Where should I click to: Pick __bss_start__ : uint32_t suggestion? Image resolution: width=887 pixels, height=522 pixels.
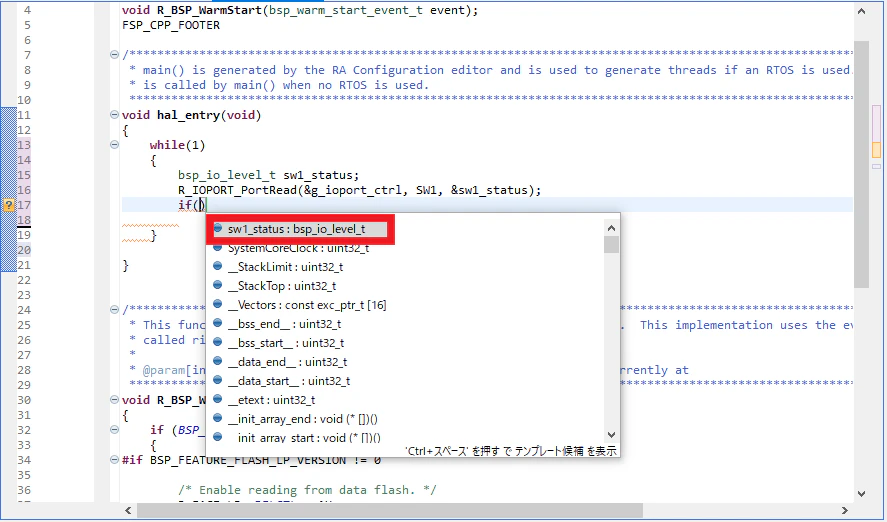286,343
